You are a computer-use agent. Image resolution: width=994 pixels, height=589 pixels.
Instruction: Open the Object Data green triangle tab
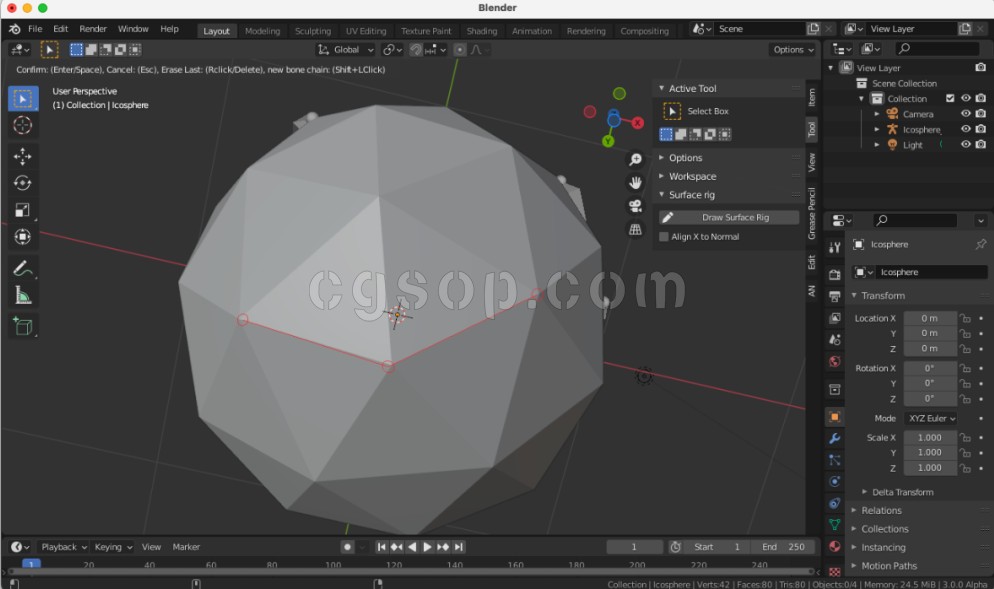(835, 525)
